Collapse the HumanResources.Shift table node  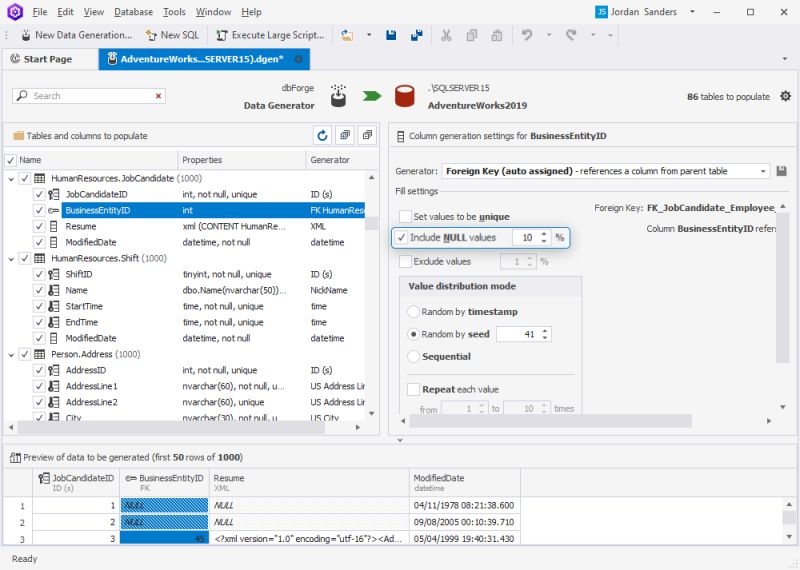click(11, 259)
